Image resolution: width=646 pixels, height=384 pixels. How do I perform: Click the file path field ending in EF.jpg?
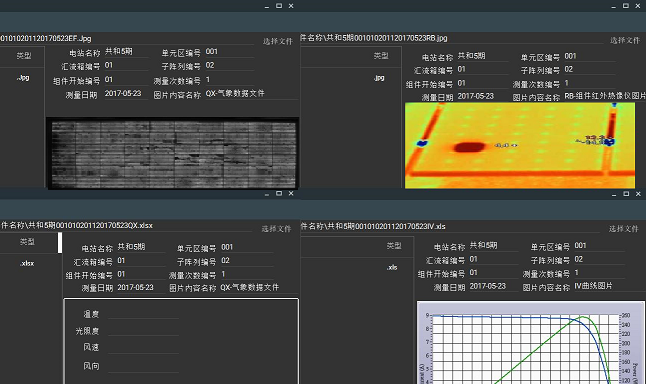click(x=127, y=39)
